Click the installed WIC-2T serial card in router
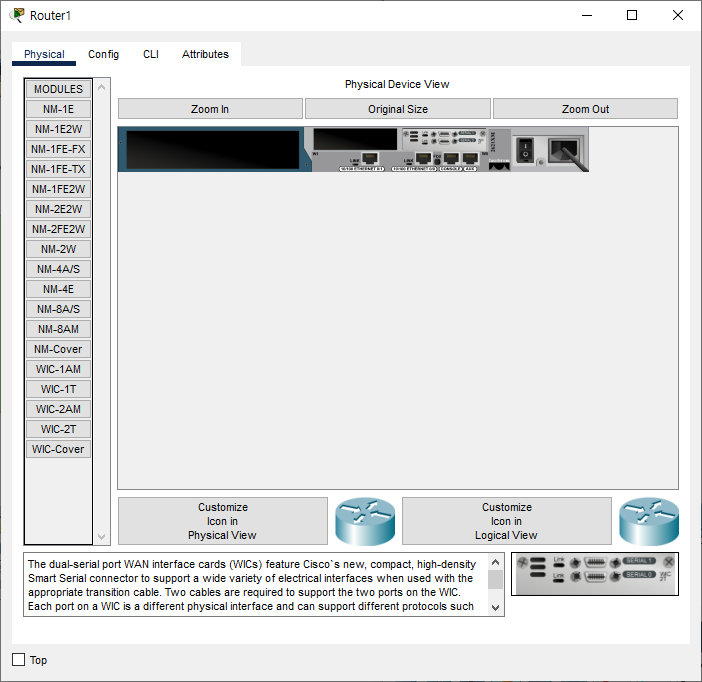This screenshot has width=702, height=682. (x=444, y=137)
